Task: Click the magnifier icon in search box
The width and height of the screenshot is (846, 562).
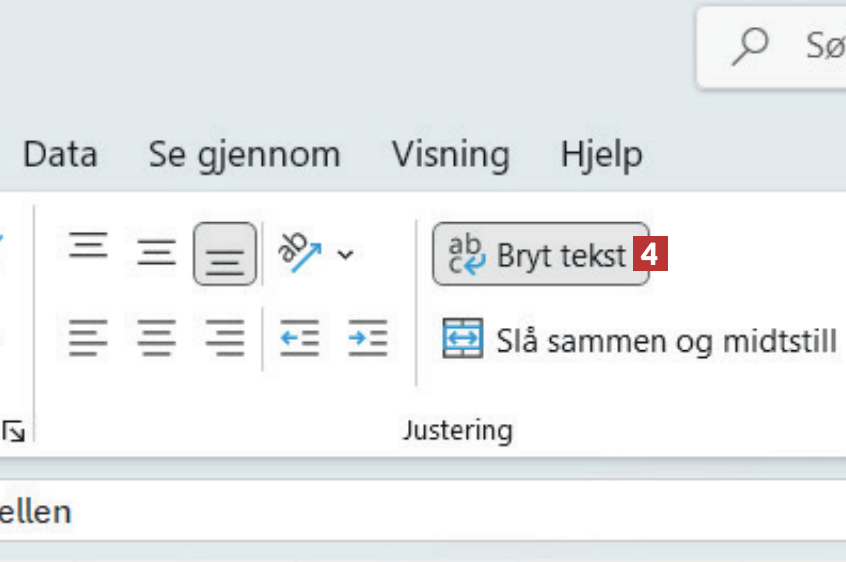Action: 752,45
